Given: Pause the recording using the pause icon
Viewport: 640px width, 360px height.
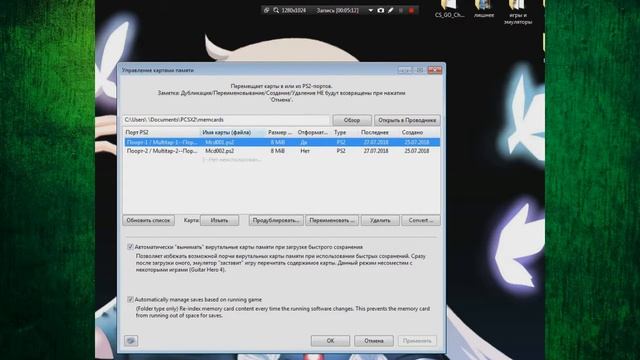Looking at the screenshot, I should [x=401, y=10].
